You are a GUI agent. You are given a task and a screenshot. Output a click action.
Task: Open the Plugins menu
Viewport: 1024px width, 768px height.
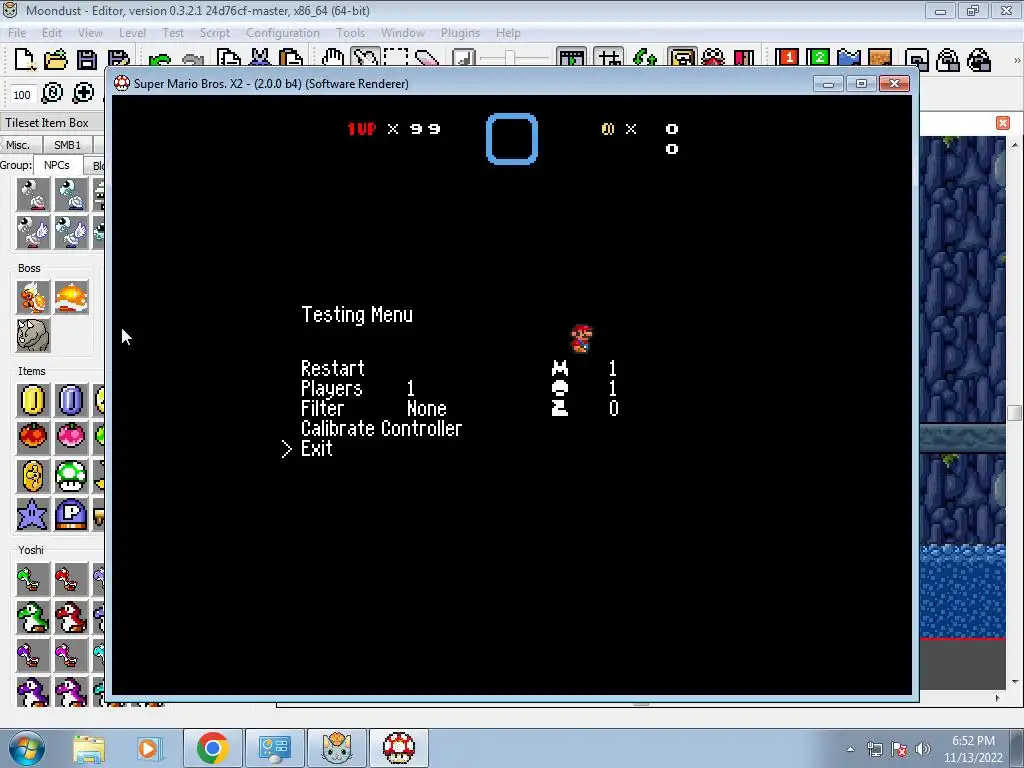460,33
